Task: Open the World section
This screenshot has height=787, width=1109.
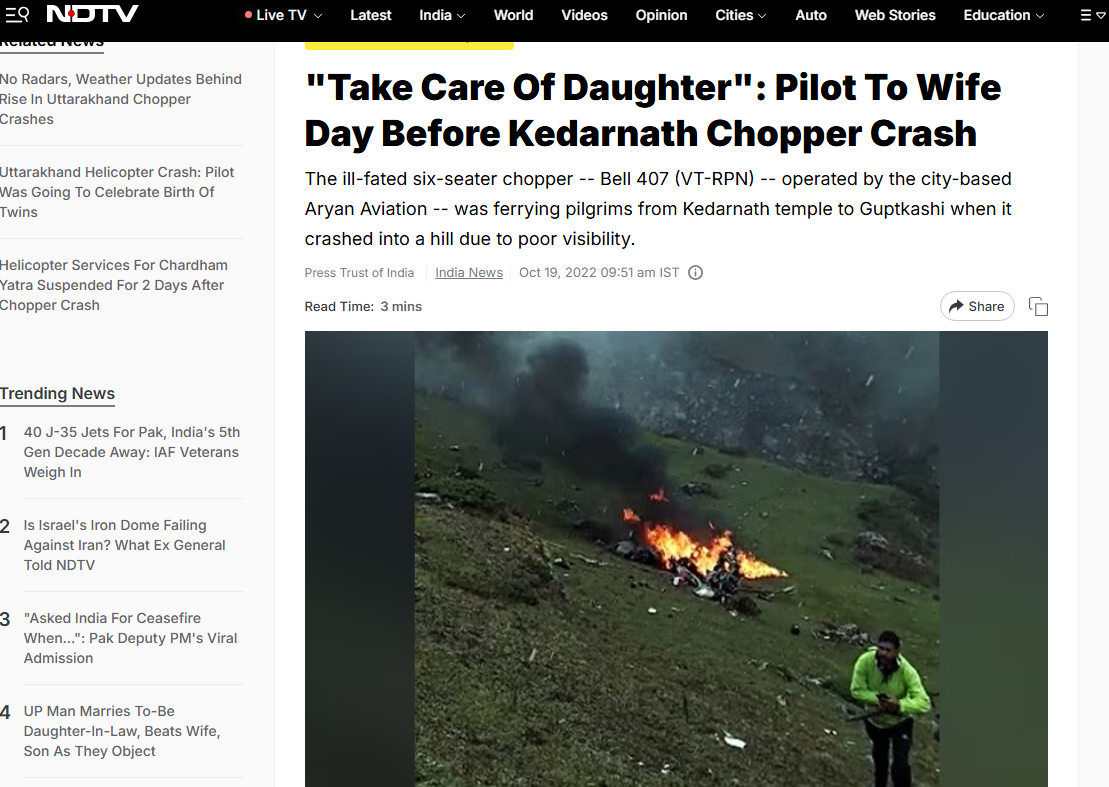Action: pos(513,15)
